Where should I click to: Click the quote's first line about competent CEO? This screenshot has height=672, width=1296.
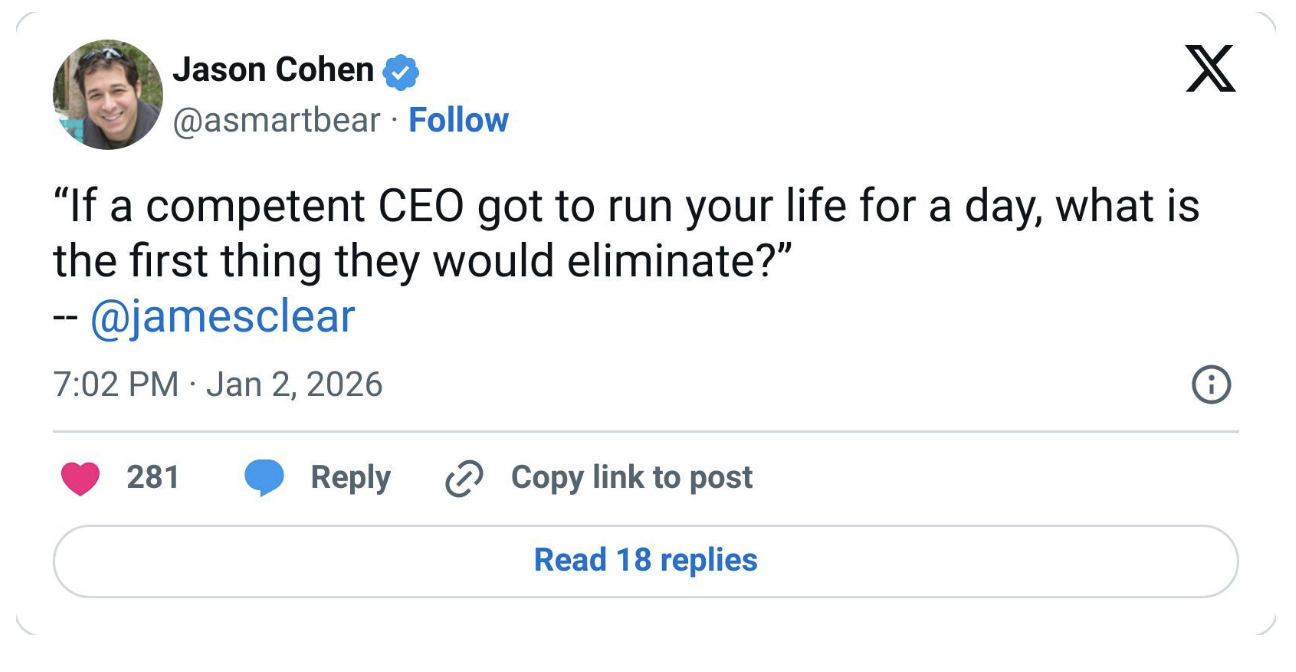click(625, 208)
